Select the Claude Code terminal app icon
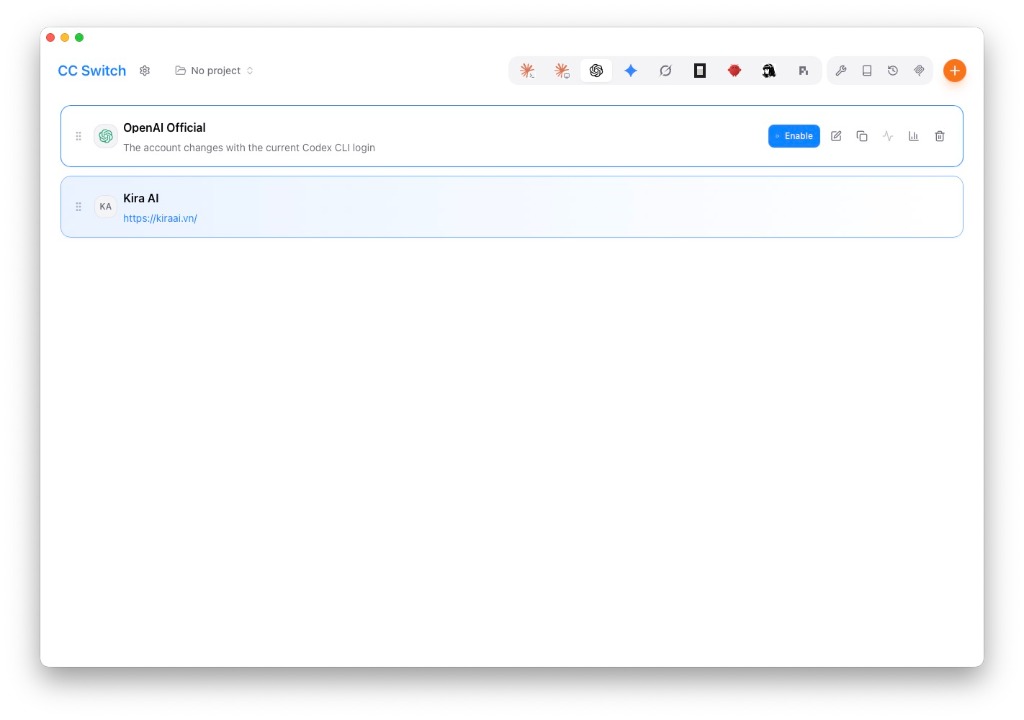 pos(527,71)
